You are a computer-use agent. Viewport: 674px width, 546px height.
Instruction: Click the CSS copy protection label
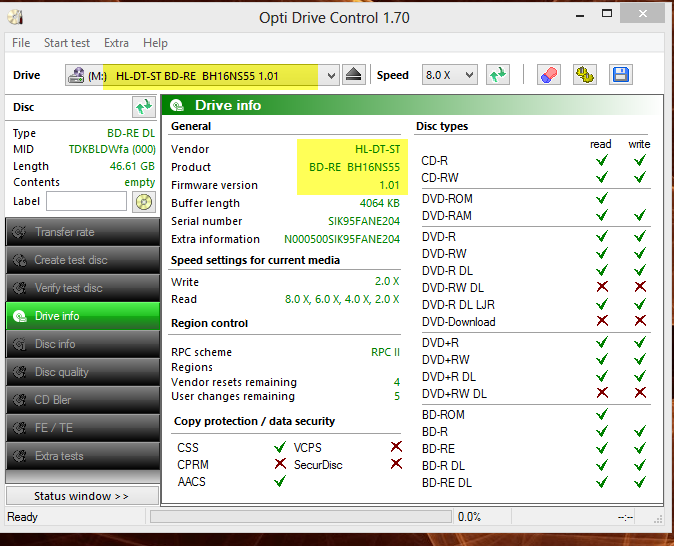coord(188,448)
